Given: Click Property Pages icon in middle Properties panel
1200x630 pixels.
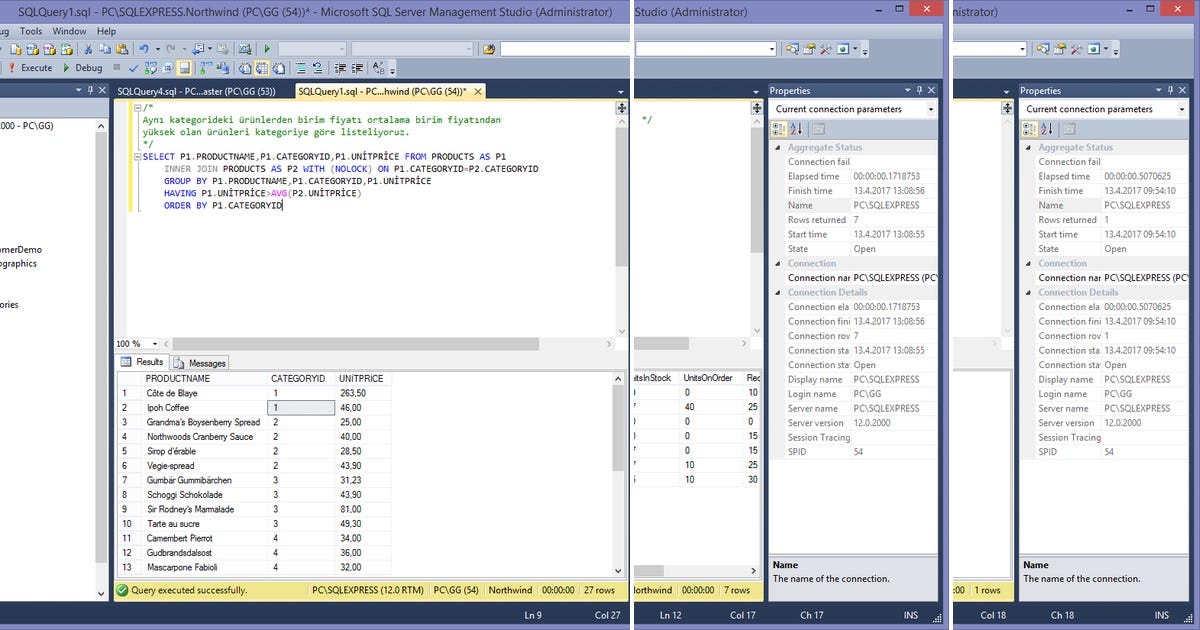Looking at the screenshot, I should 819,129.
